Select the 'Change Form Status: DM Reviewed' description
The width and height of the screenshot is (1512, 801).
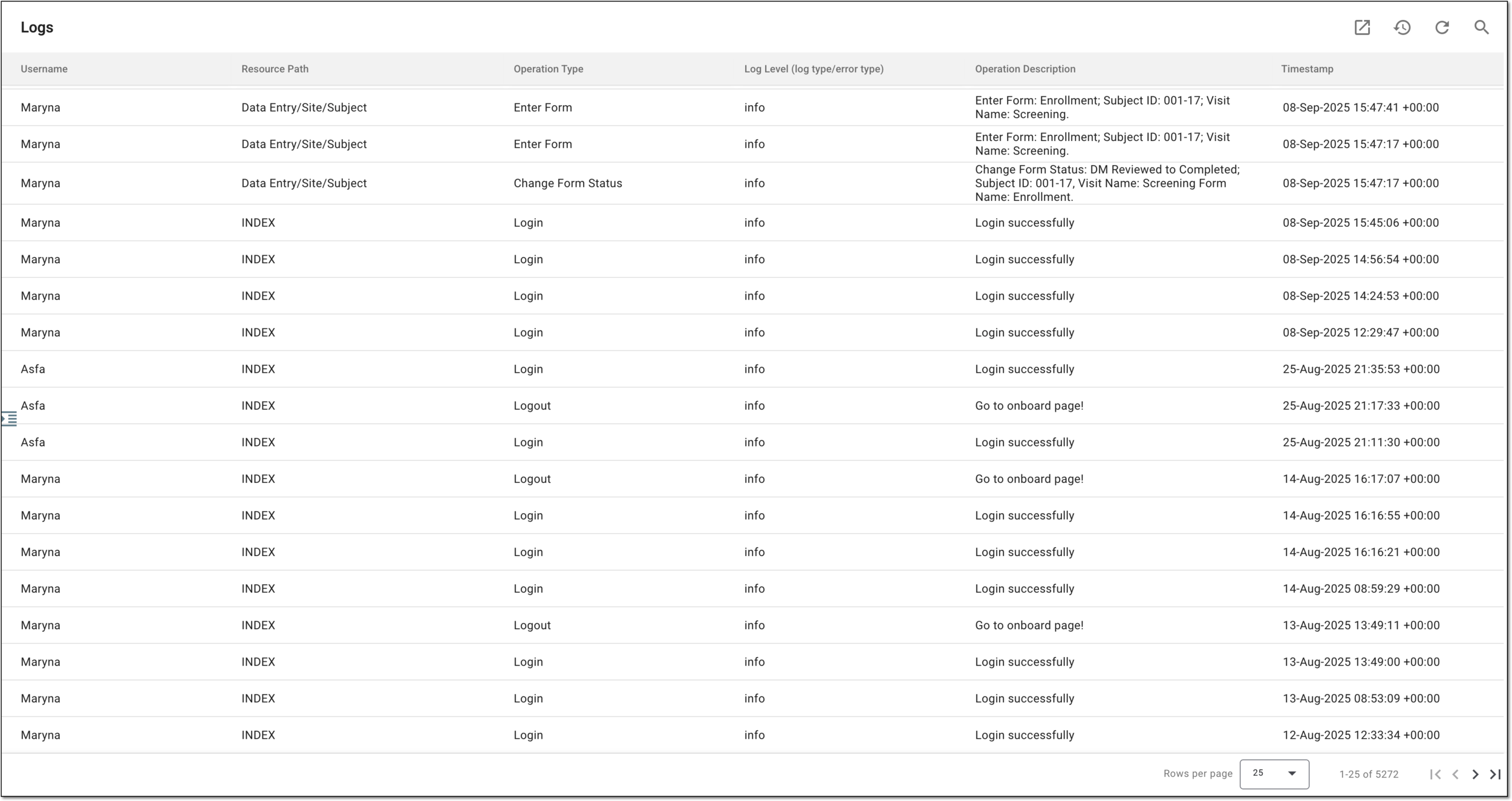[1107, 183]
